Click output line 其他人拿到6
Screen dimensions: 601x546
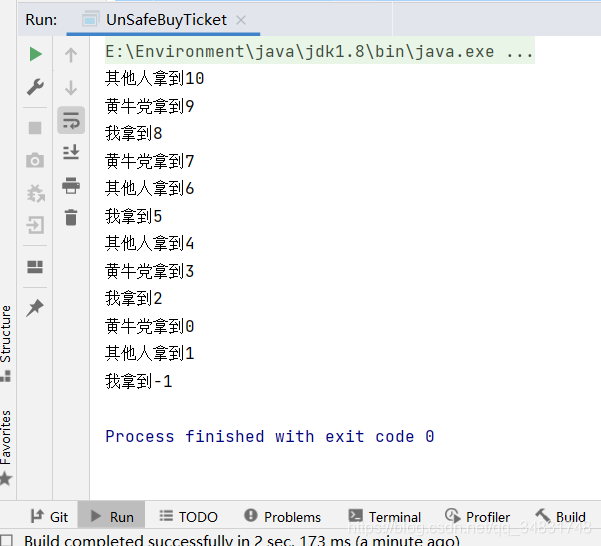[149, 189]
